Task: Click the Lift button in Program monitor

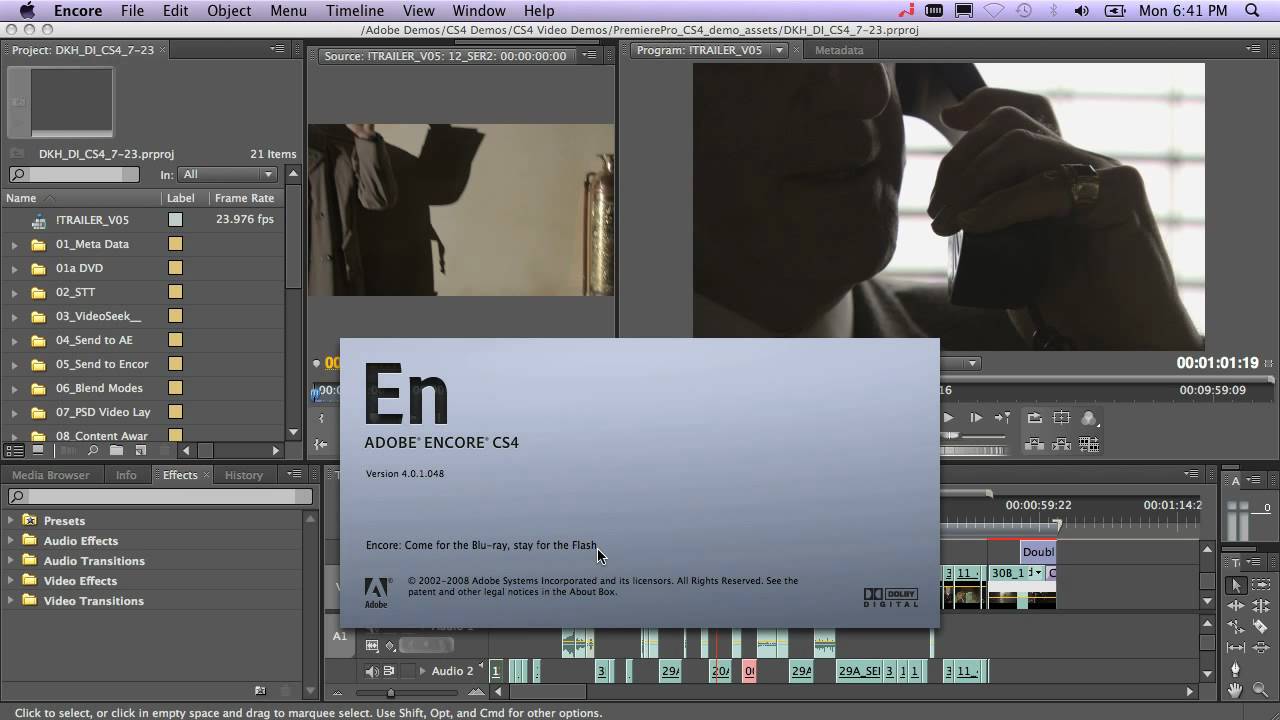Action: click(1035, 444)
